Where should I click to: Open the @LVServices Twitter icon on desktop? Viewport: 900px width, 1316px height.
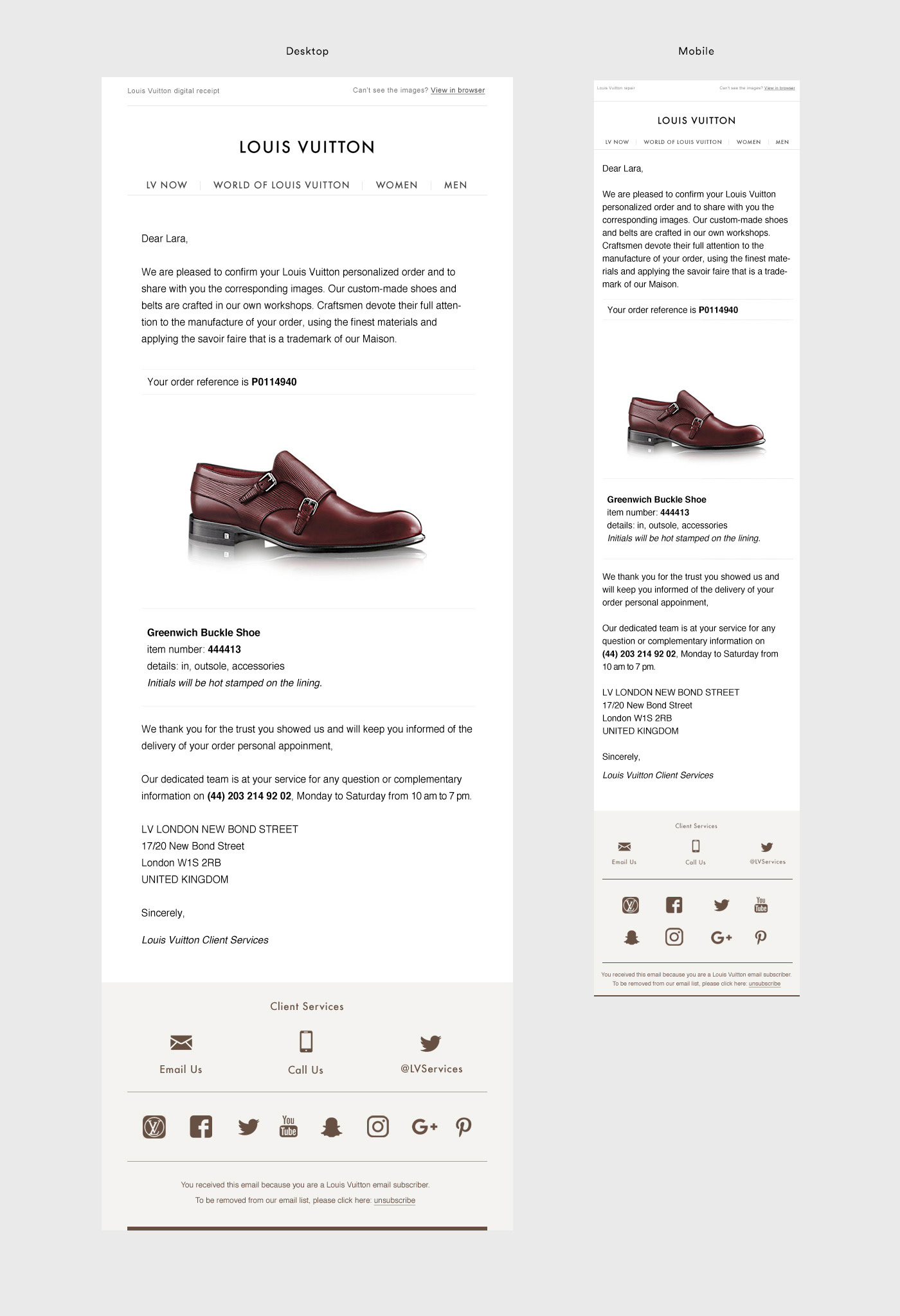[430, 1042]
